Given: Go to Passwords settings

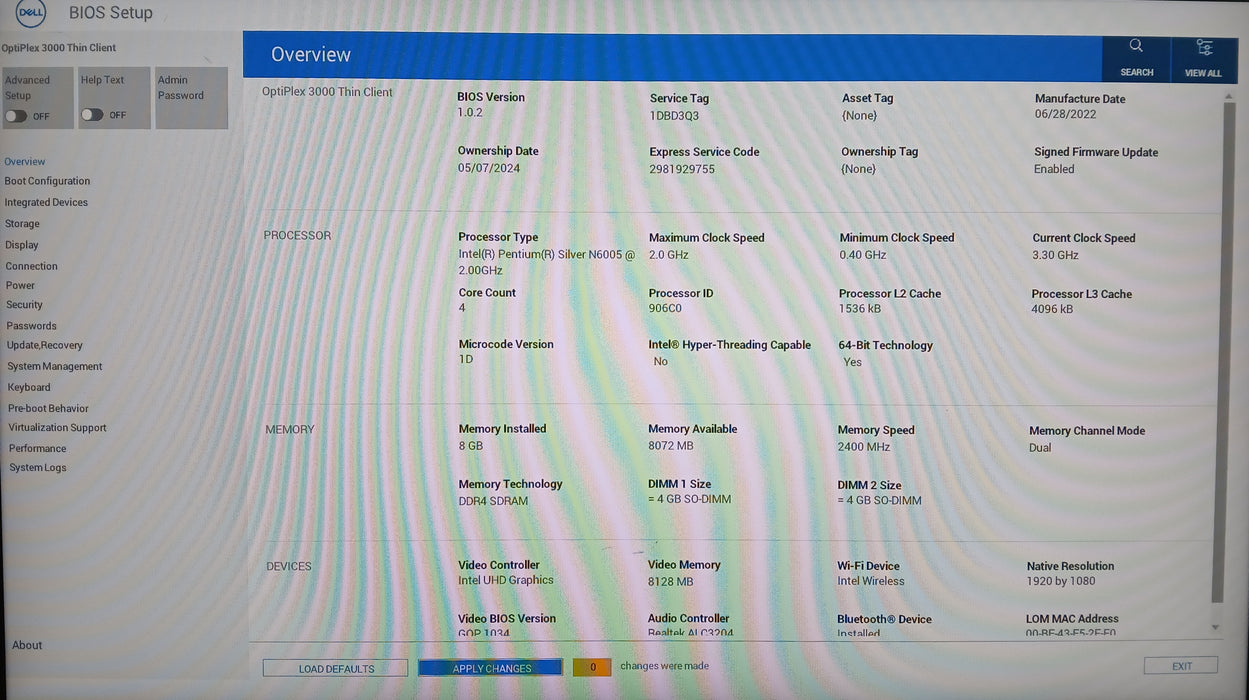Looking at the screenshot, I should (32, 326).
